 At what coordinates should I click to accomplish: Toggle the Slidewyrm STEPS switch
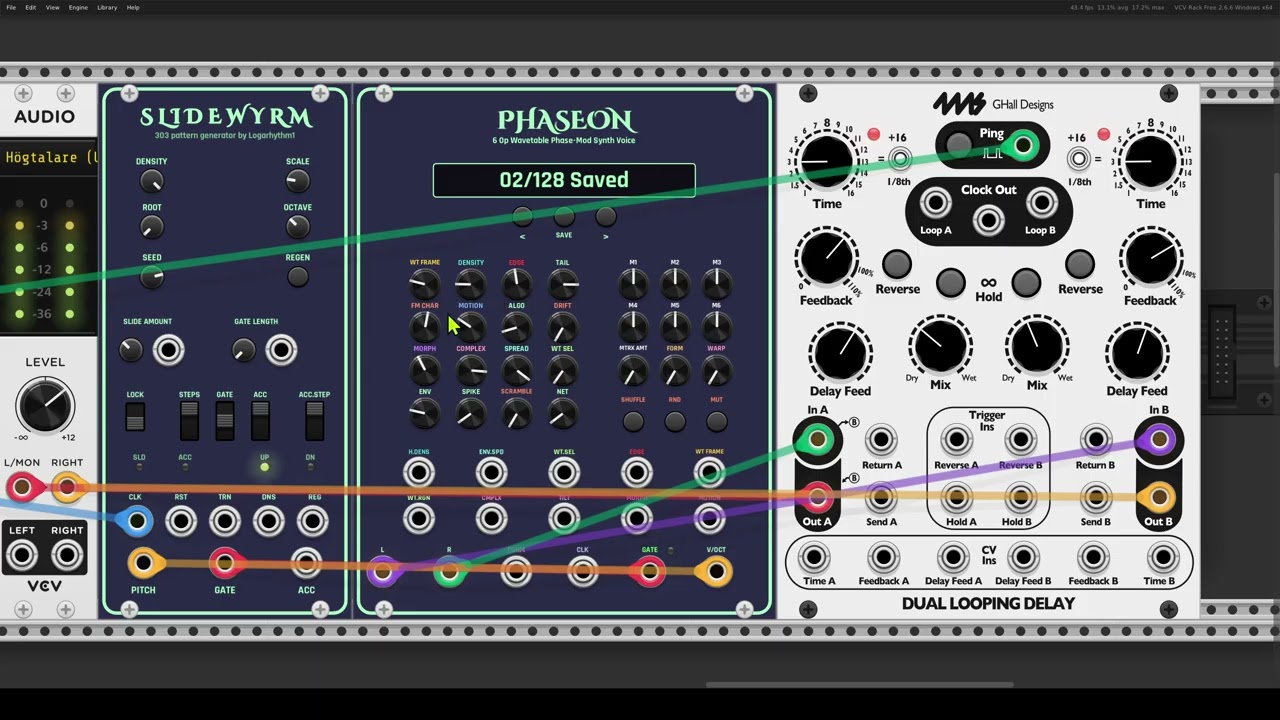pyautogui.click(x=189, y=421)
